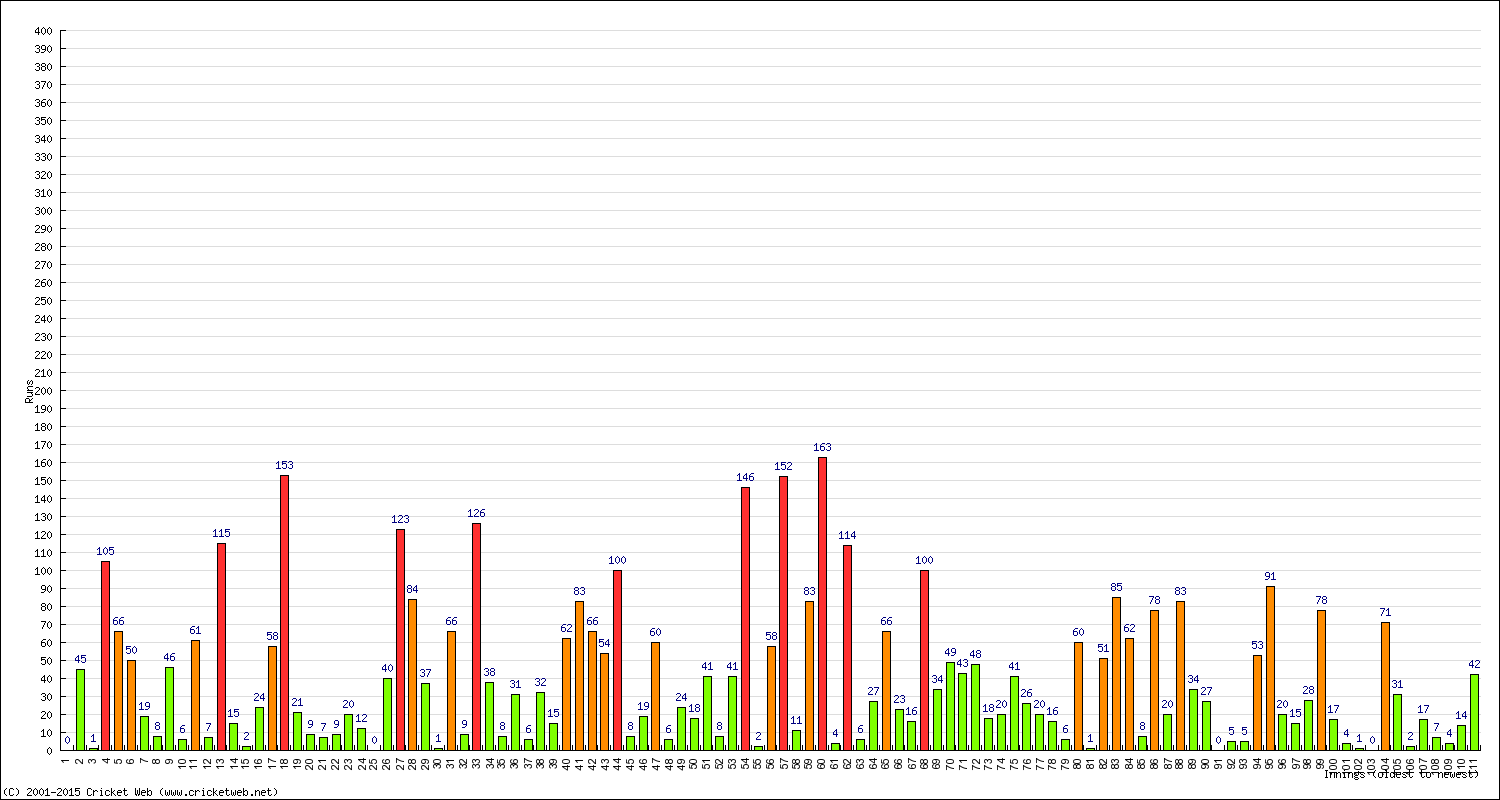Click the orange bar labeled 50

[131, 705]
